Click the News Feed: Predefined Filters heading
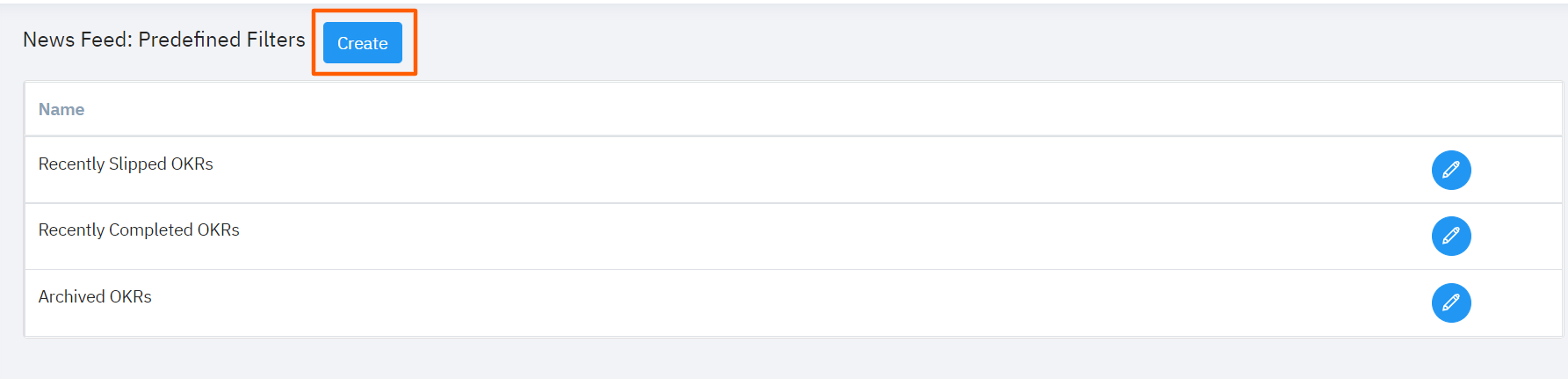This screenshot has height=379, width=1568. (x=163, y=40)
